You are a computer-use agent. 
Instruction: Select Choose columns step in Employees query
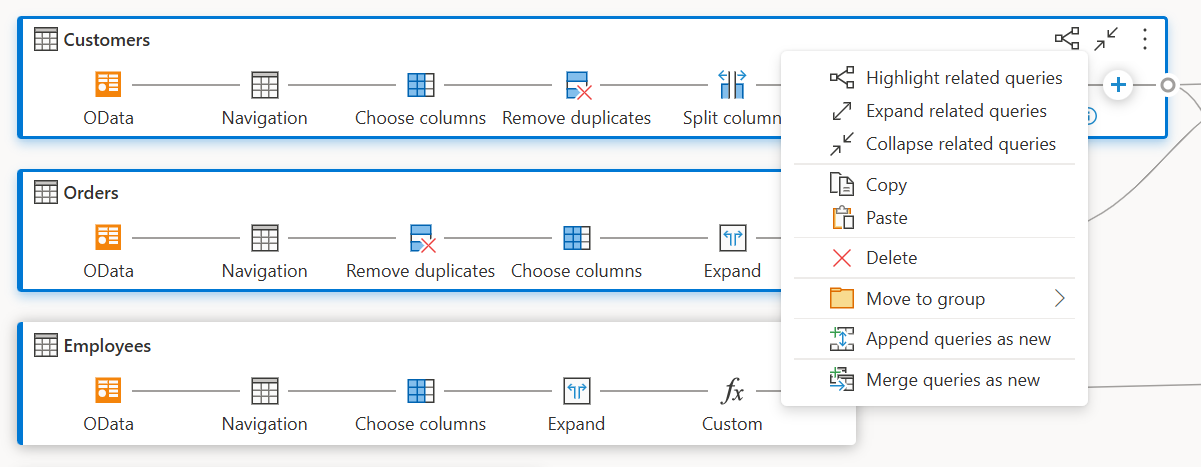click(420, 391)
